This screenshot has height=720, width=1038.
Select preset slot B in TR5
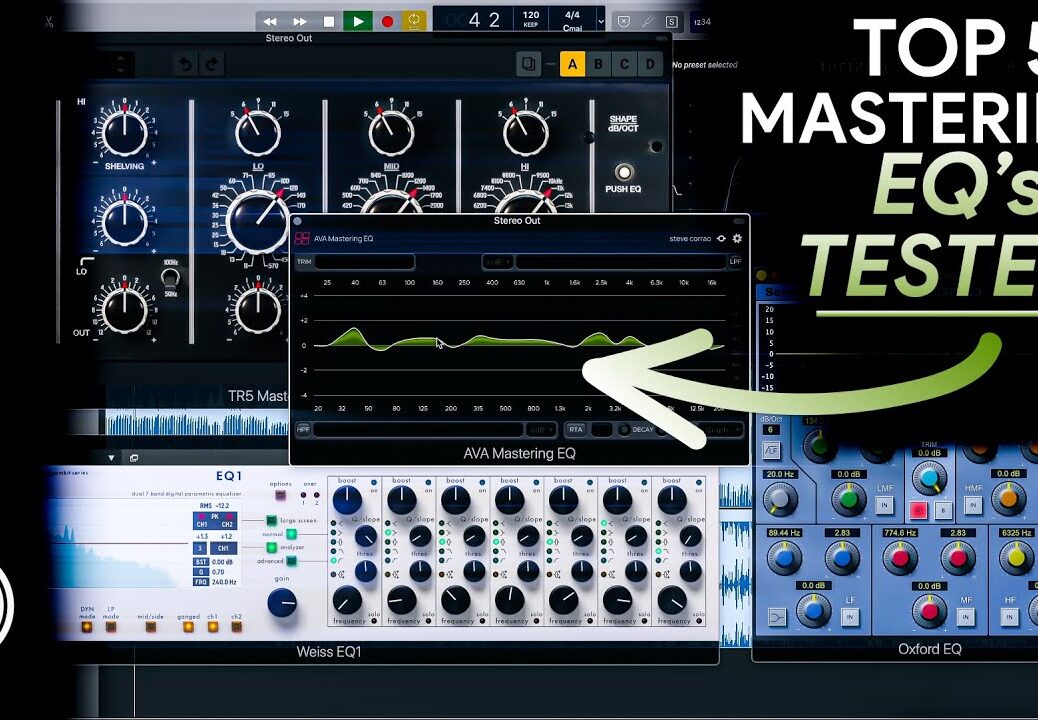click(x=598, y=64)
